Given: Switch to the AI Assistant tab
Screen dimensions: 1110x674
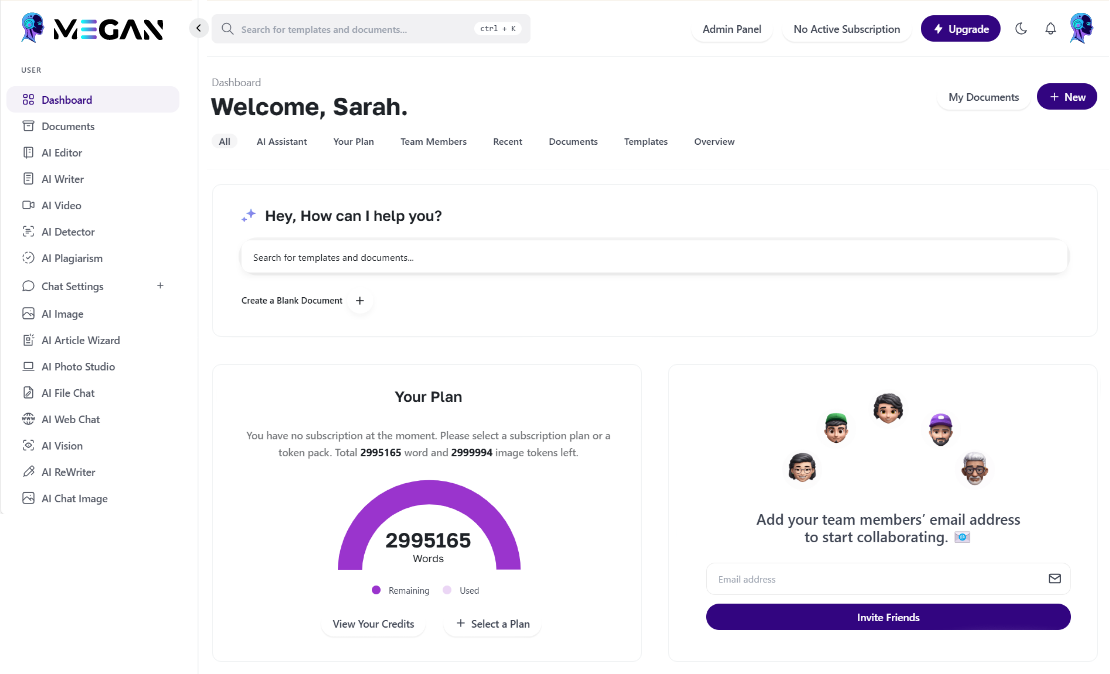Looking at the screenshot, I should 282,142.
